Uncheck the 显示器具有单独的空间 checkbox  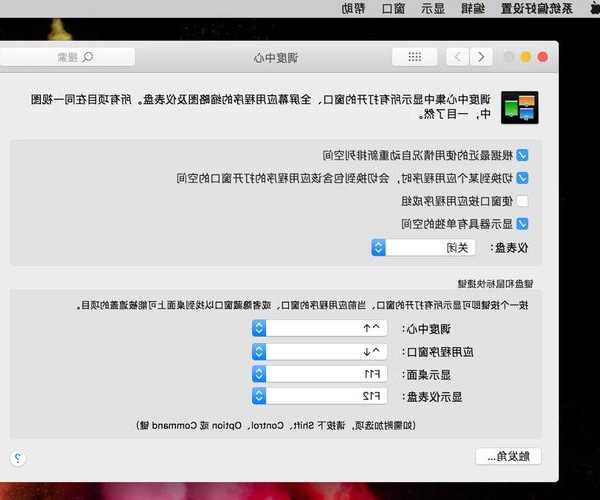point(522,224)
